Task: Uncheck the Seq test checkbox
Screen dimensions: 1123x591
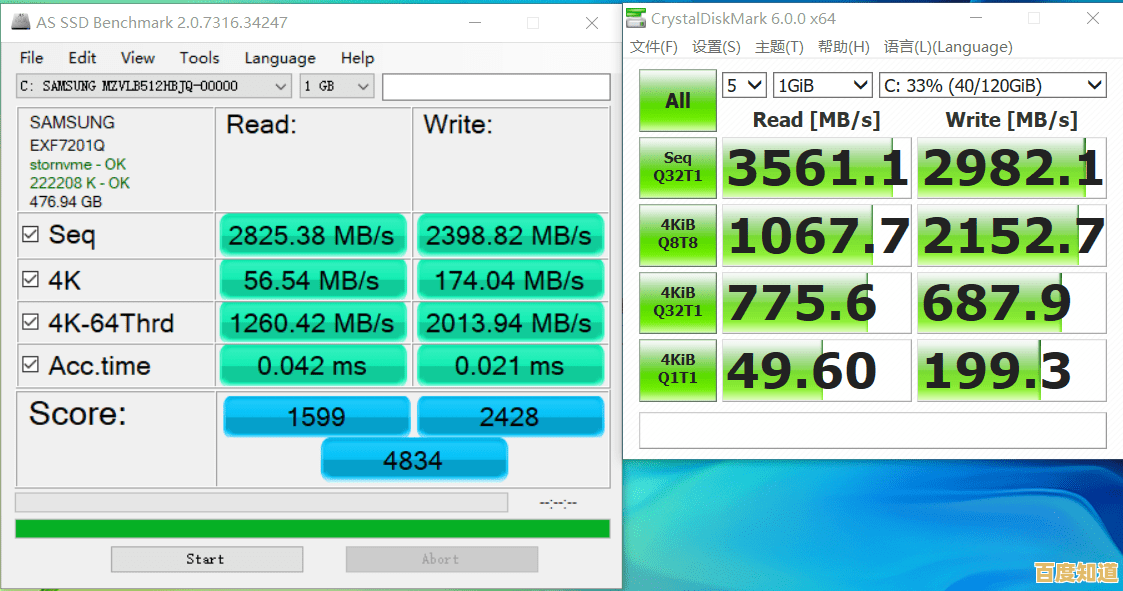Action: [31, 235]
